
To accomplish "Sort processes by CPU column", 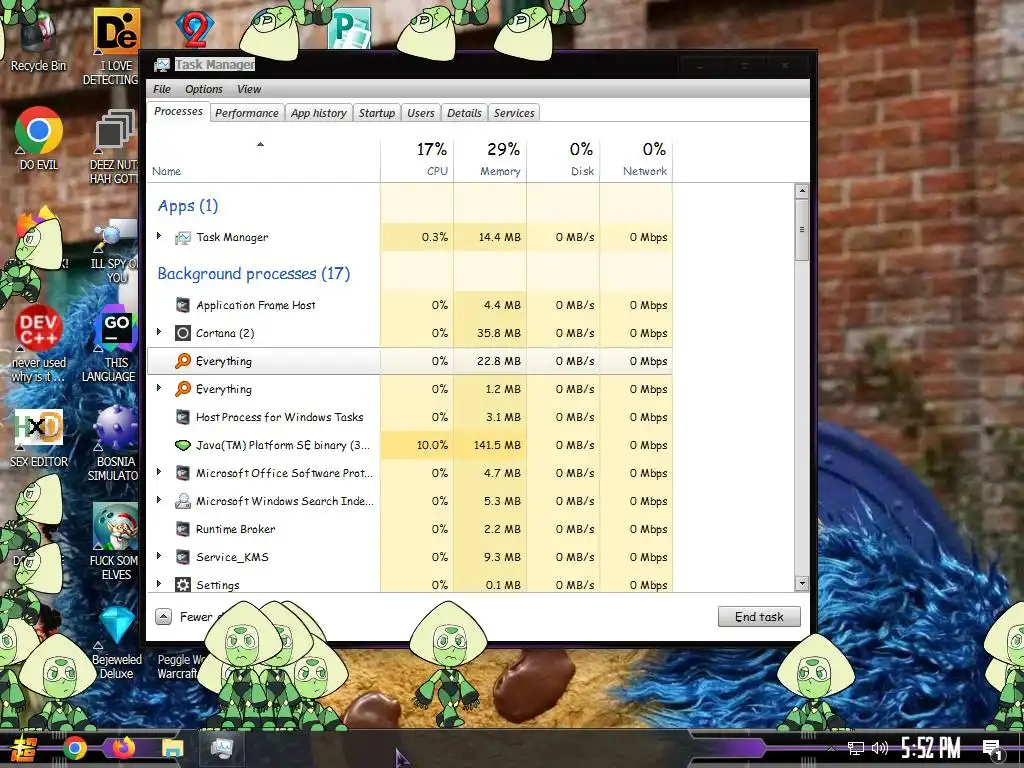I will click(417, 160).
